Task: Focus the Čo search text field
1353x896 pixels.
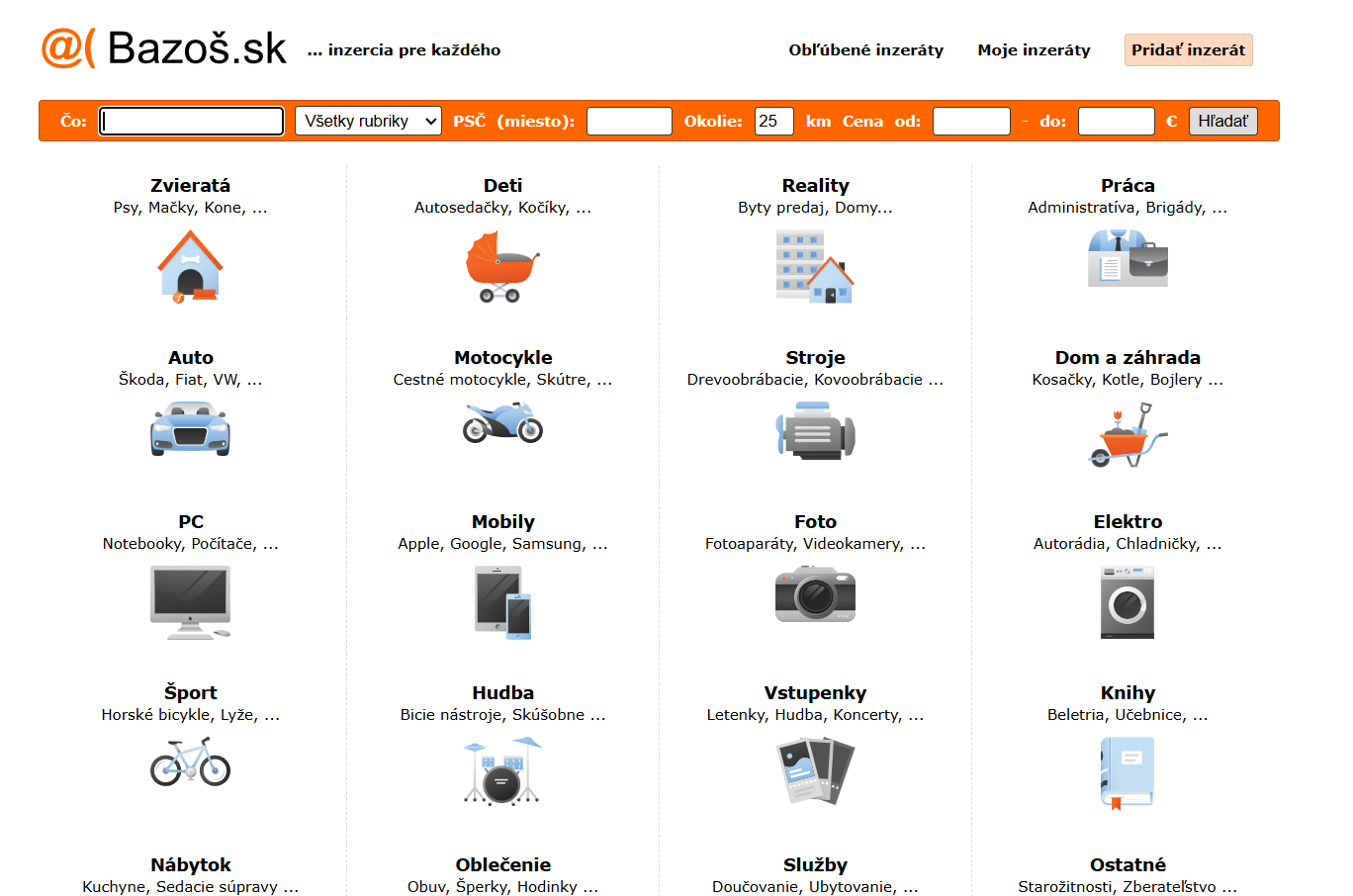Action: pyautogui.click(x=192, y=121)
